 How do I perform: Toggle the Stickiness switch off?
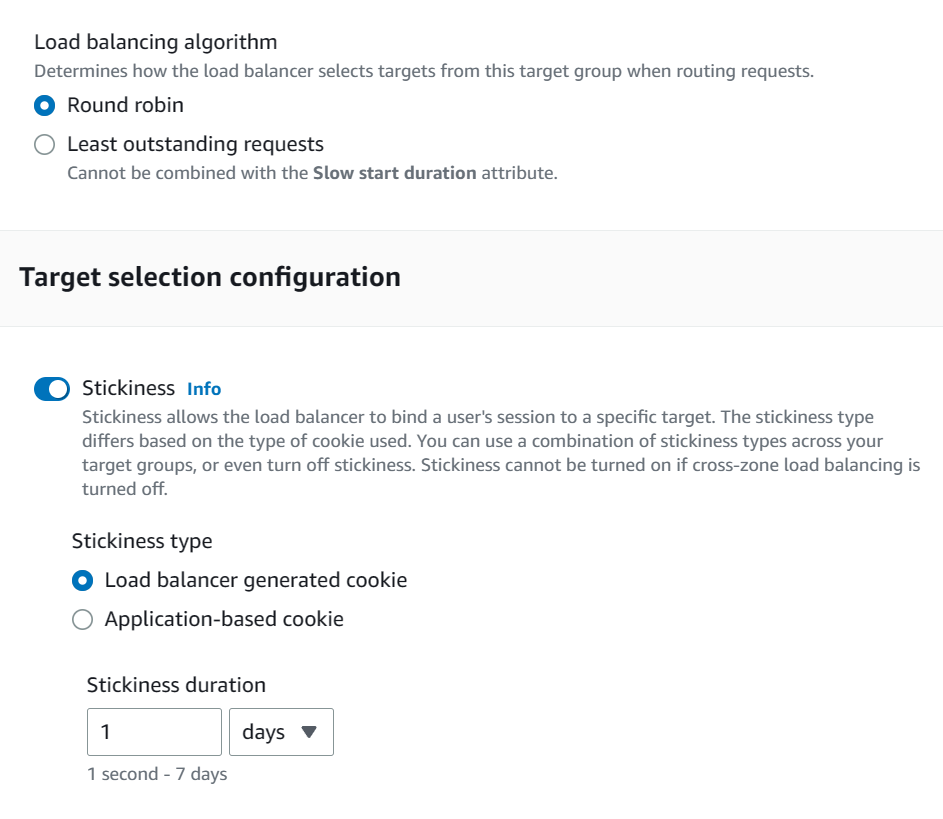pyautogui.click(x=52, y=389)
